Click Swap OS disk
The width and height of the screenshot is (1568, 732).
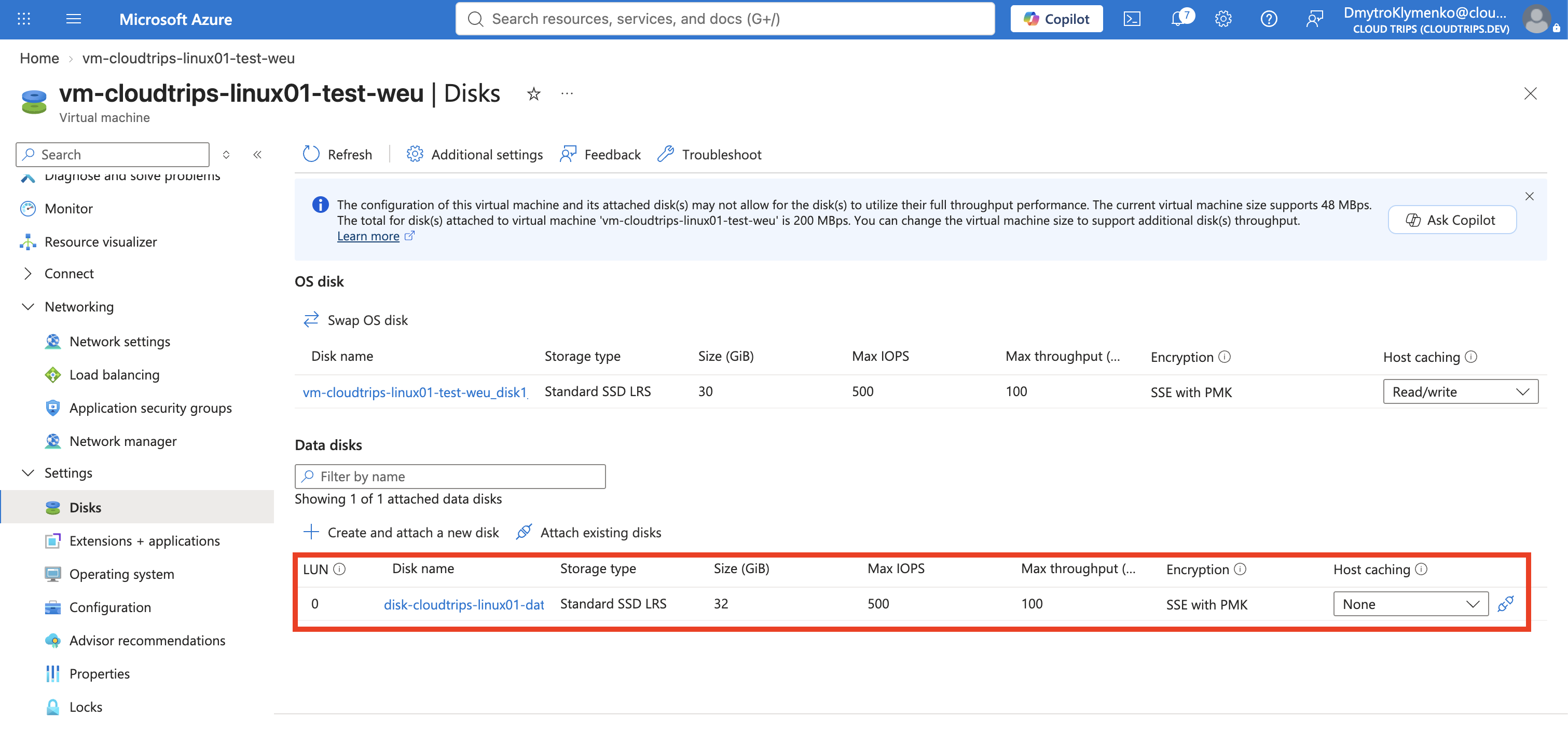click(355, 320)
